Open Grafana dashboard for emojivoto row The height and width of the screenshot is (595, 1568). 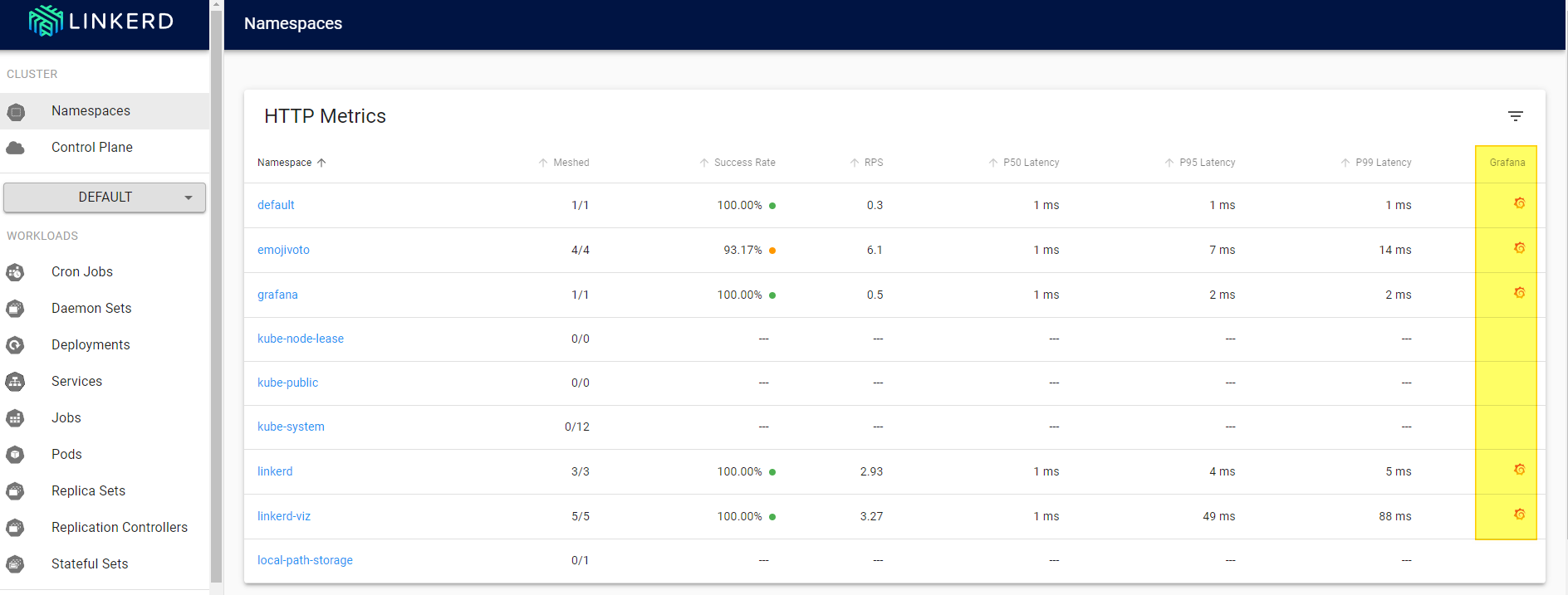(x=1519, y=248)
